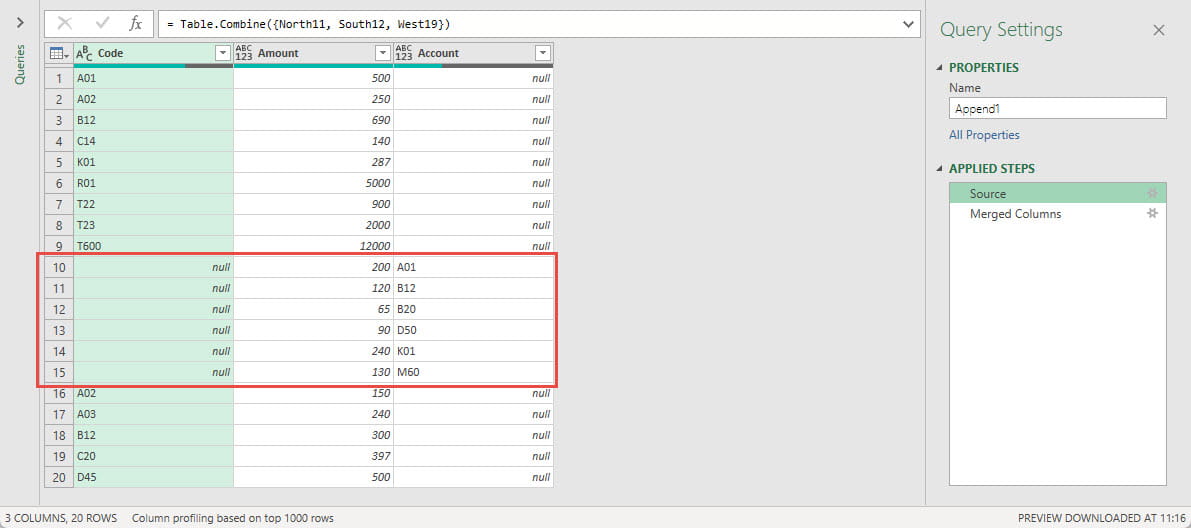Open the All Properties link

tap(984, 135)
